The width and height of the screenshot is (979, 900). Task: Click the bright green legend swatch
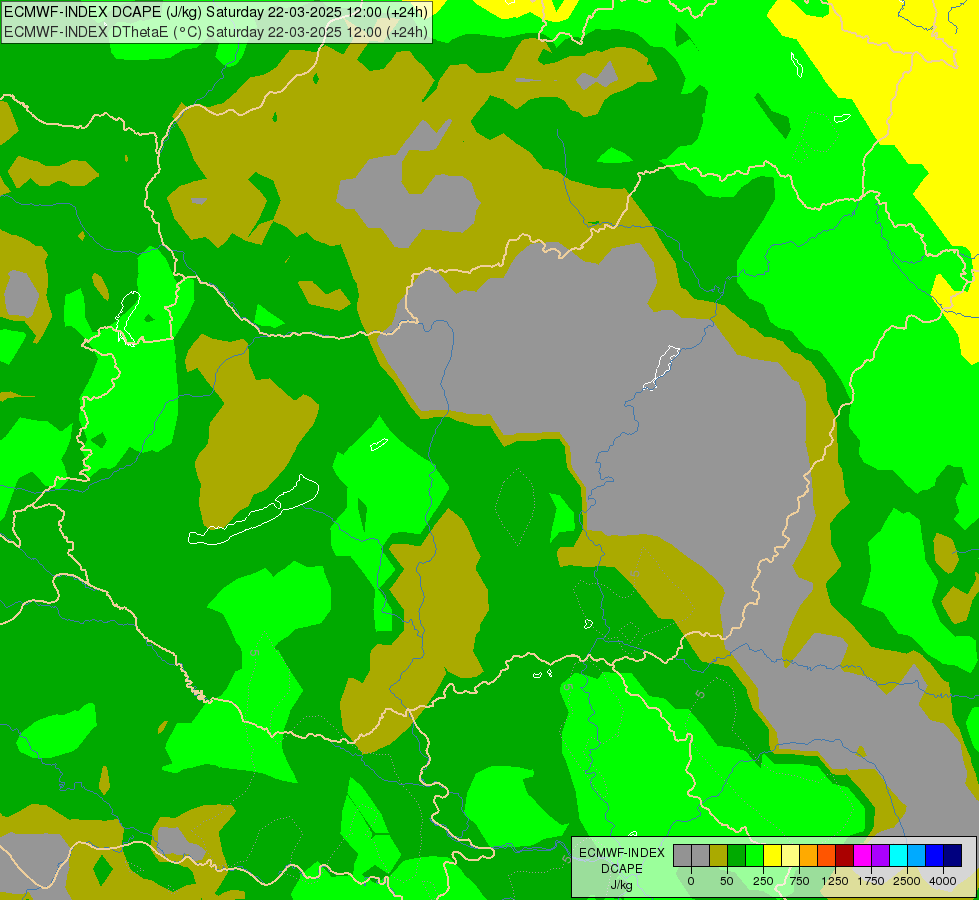[754, 856]
